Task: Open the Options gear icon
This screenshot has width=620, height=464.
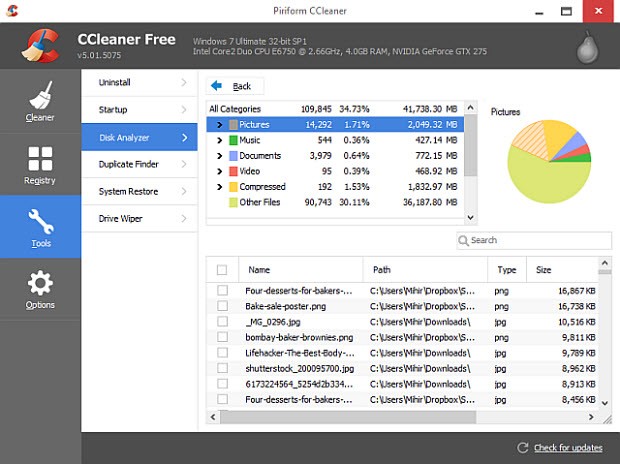Action: tap(40, 283)
